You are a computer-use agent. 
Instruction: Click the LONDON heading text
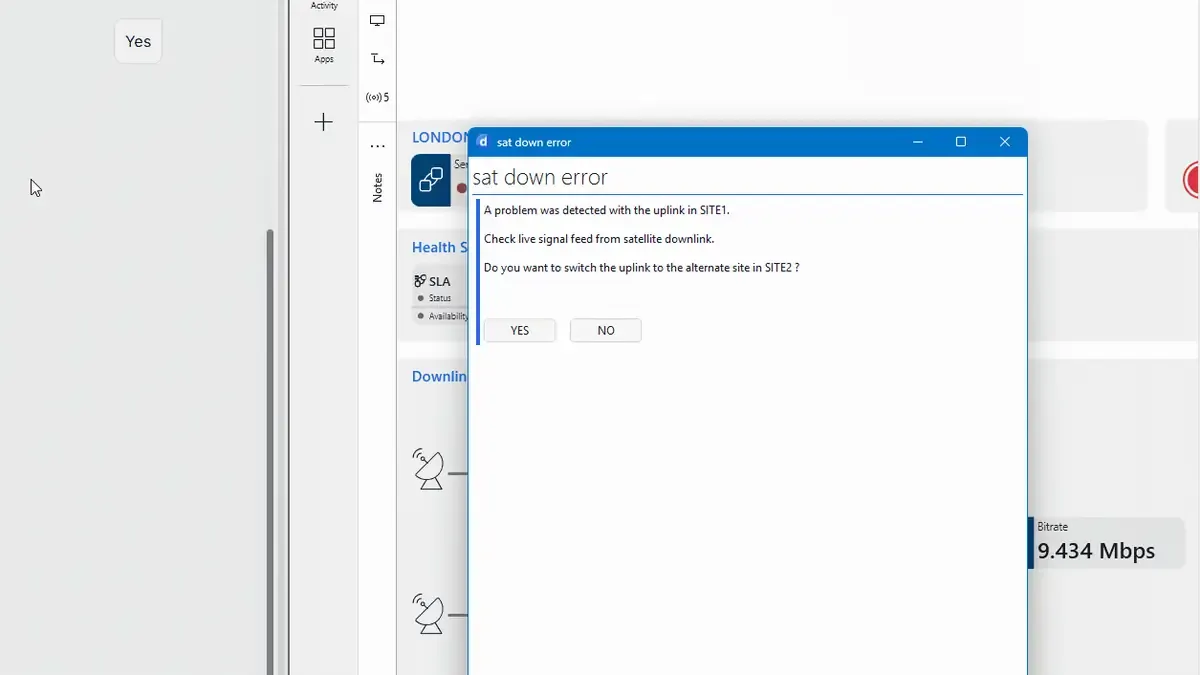tap(440, 137)
